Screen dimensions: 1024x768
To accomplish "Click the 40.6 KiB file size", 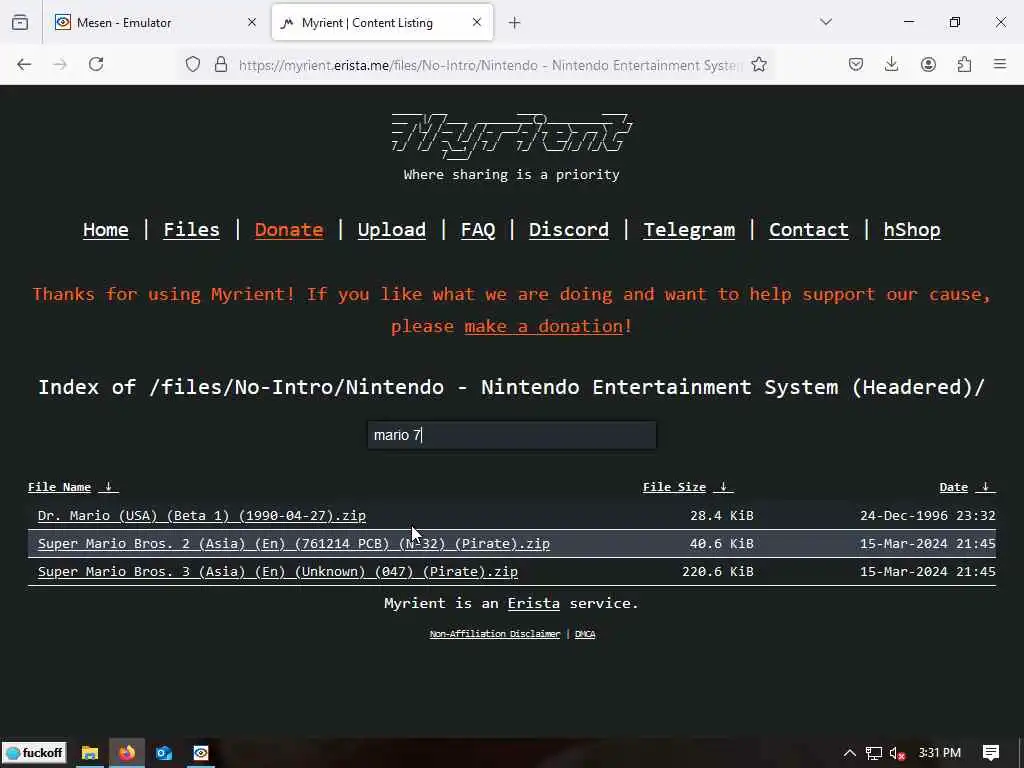I will [x=722, y=543].
